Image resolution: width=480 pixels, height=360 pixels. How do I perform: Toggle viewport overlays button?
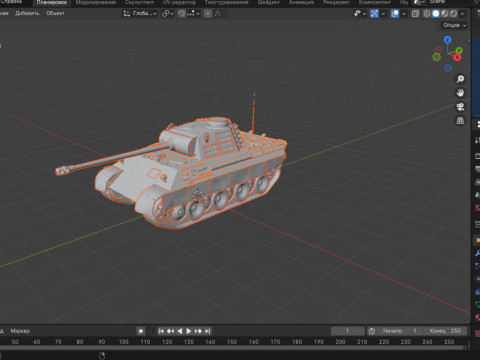(x=395, y=13)
